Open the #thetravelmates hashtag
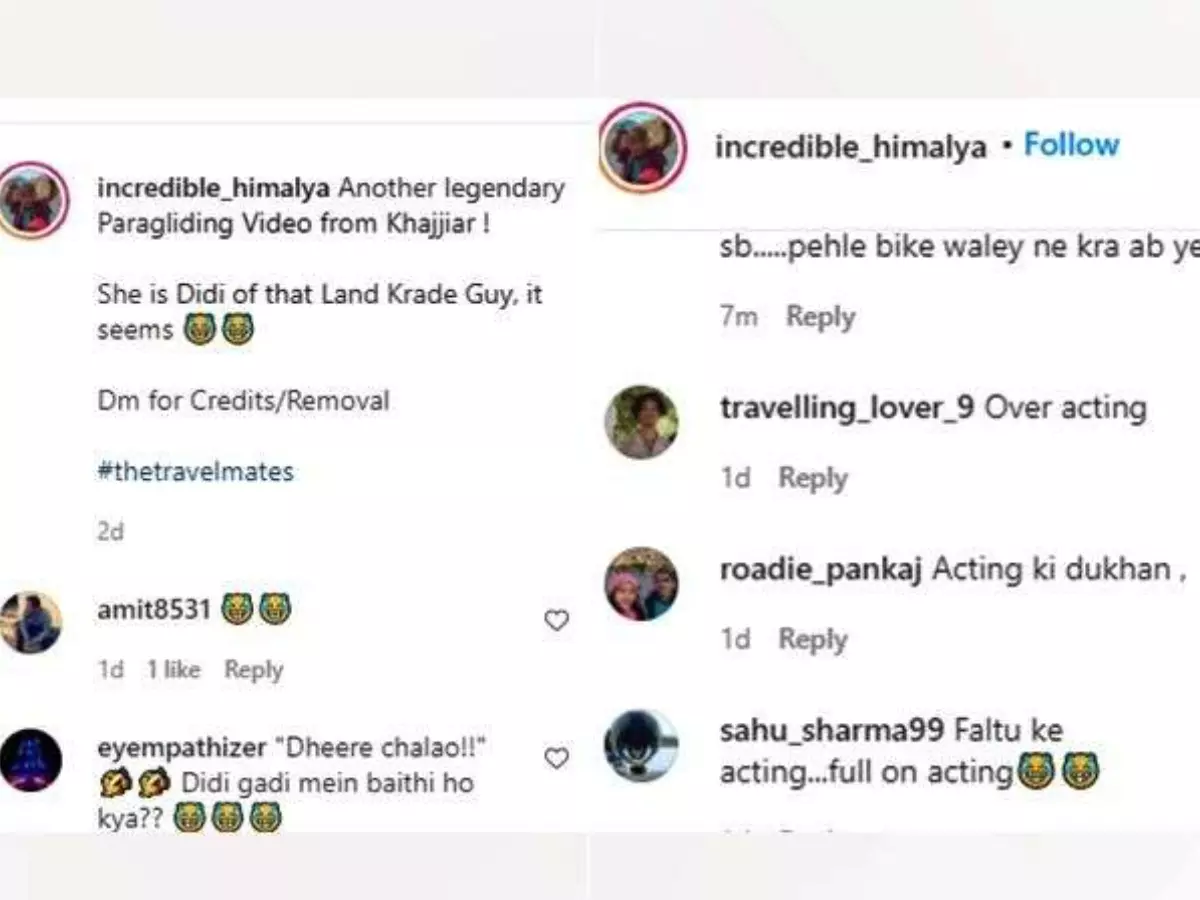Viewport: 1200px width, 900px height. 195,471
